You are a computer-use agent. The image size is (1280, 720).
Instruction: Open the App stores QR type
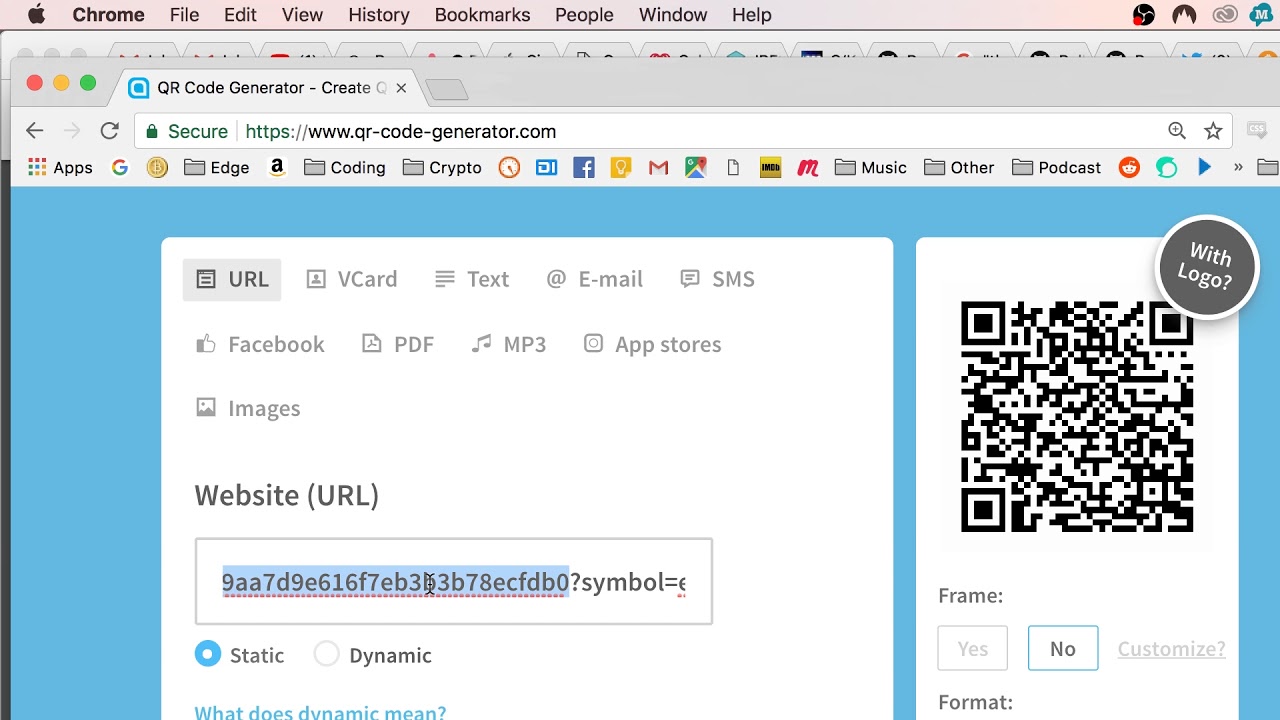pos(652,344)
